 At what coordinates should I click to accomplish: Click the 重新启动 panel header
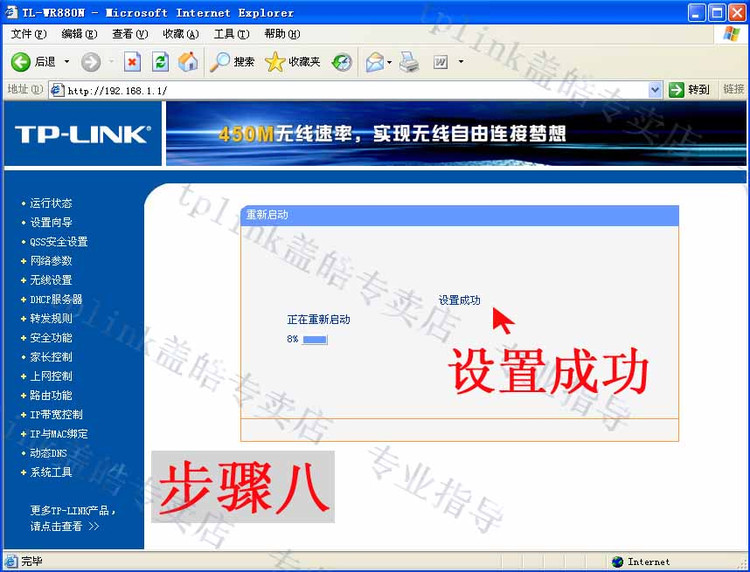pyautogui.click(x=459, y=215)
